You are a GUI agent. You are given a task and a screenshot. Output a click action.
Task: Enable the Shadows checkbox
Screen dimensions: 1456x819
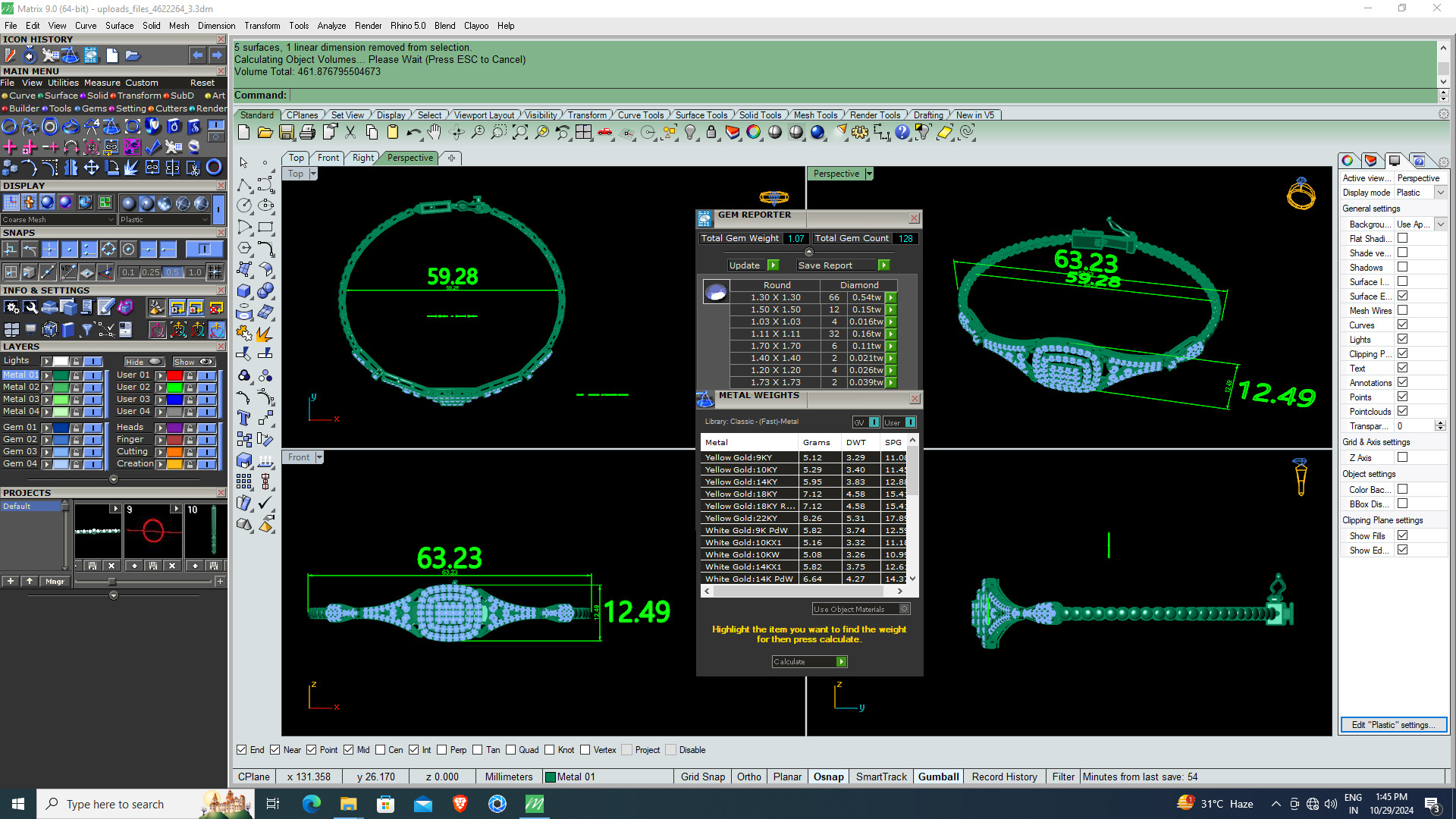tap(1402, 267)
